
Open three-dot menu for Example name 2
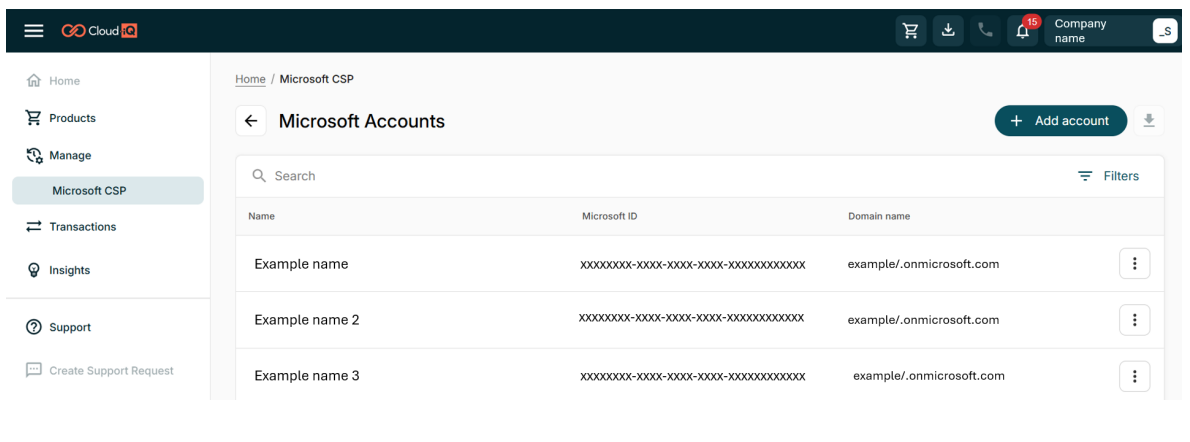tap(1135, 320)
